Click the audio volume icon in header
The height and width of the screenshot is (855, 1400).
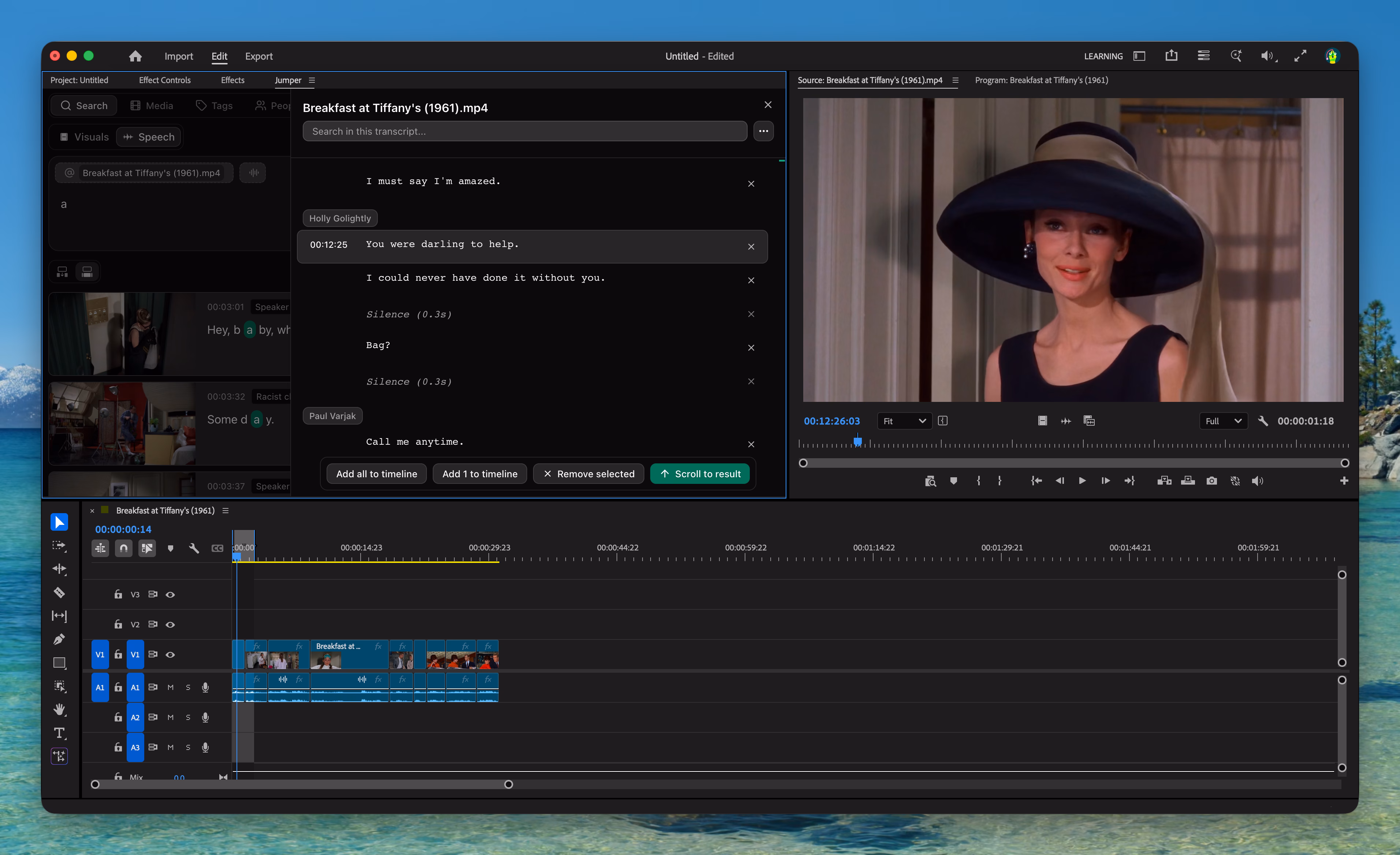click(x=1267, y=56)
